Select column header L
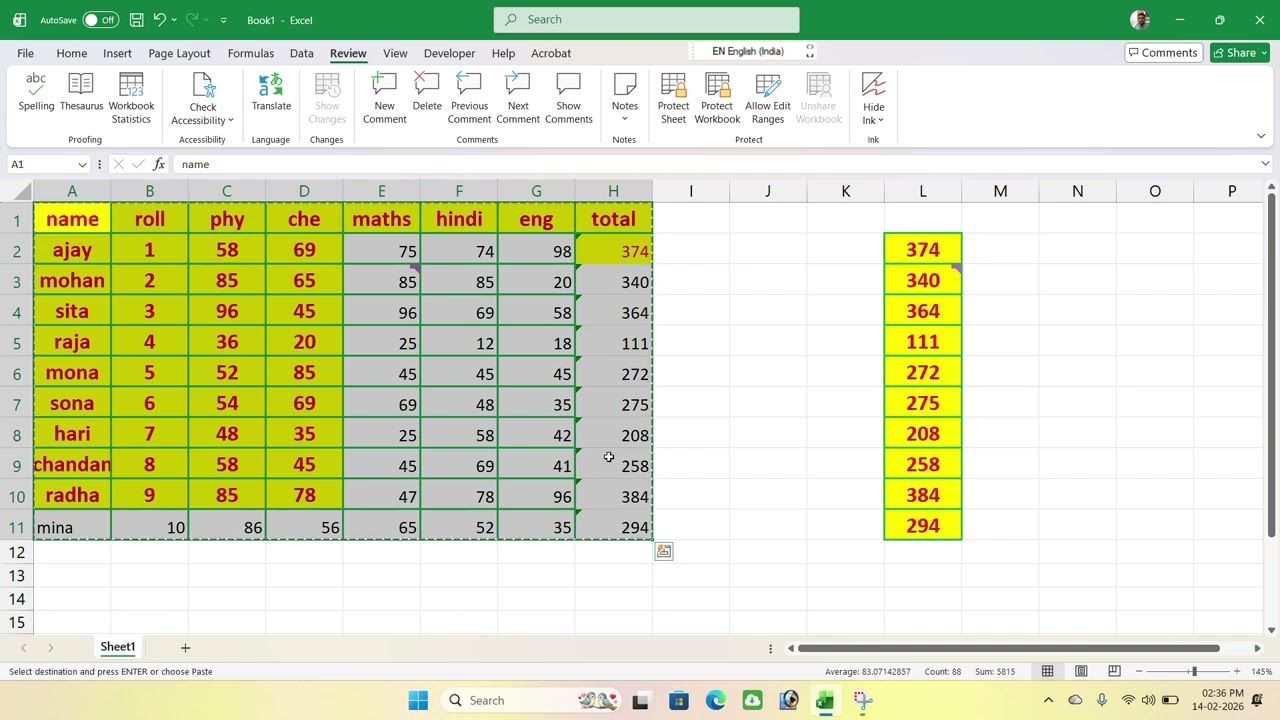The height and width of the screenshot is (720, 1280). pyautogui.click(x=922, y=191)
